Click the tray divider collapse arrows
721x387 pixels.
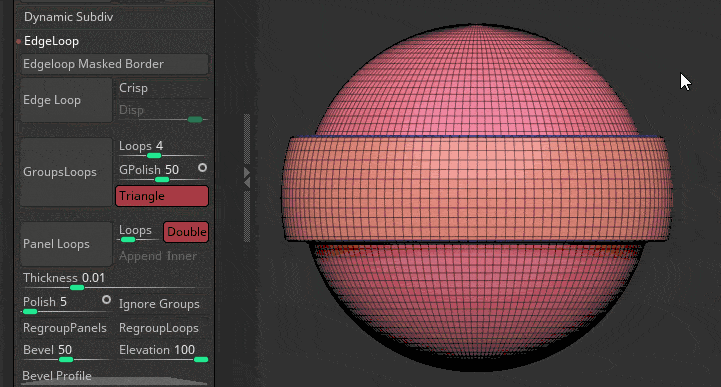click(x=247, y=178)
